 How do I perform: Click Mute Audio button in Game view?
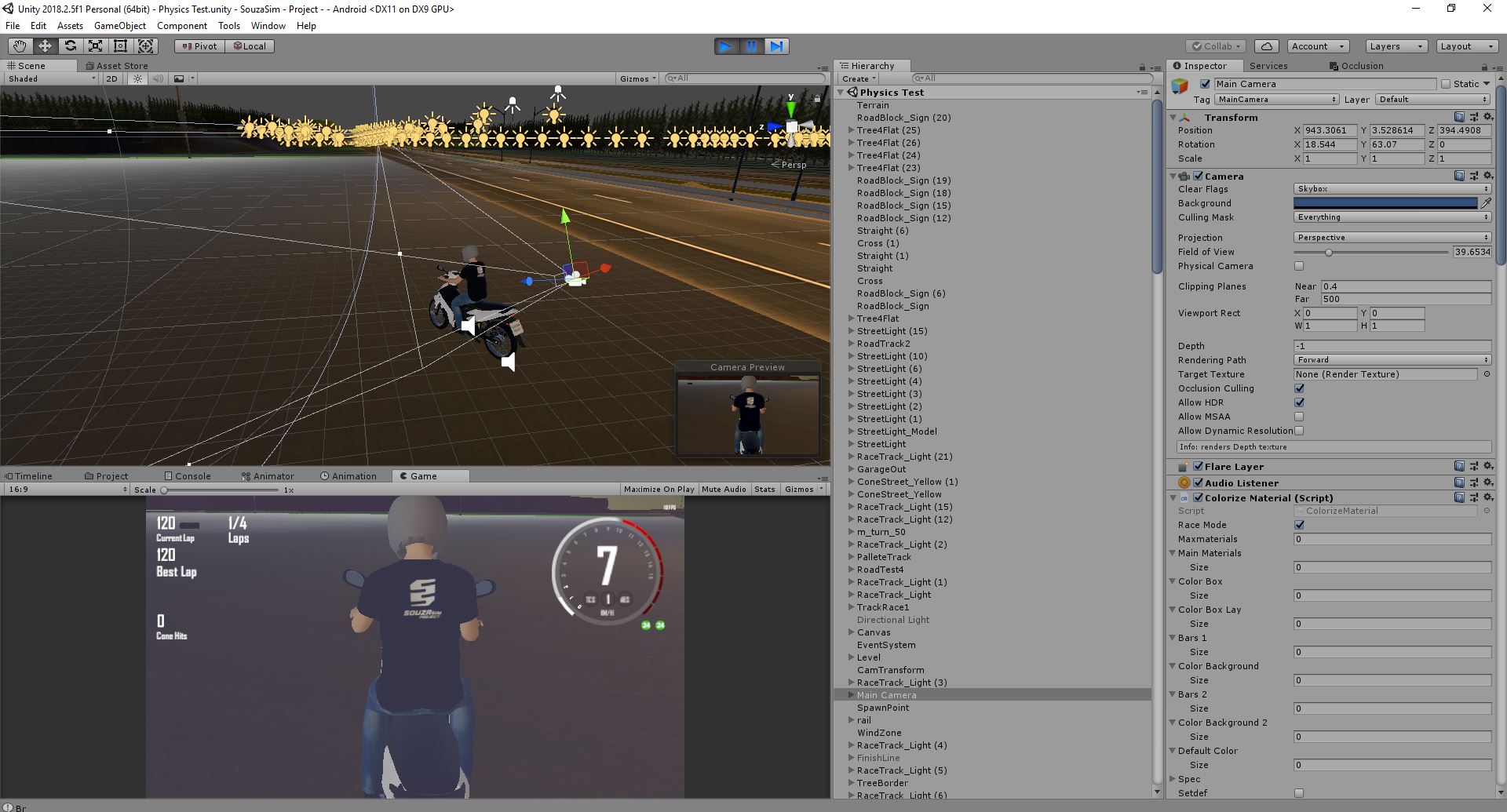click(x=724, y=489)
